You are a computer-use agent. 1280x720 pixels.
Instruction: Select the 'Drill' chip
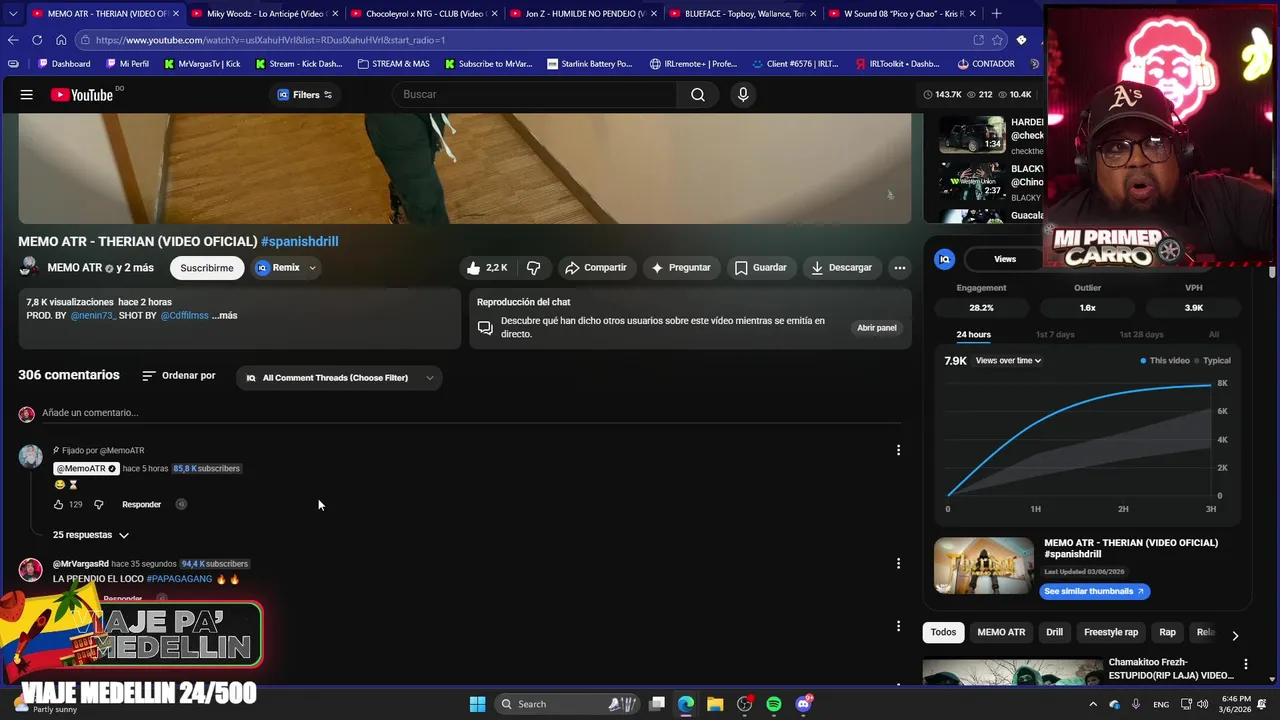pos(1054,632)
